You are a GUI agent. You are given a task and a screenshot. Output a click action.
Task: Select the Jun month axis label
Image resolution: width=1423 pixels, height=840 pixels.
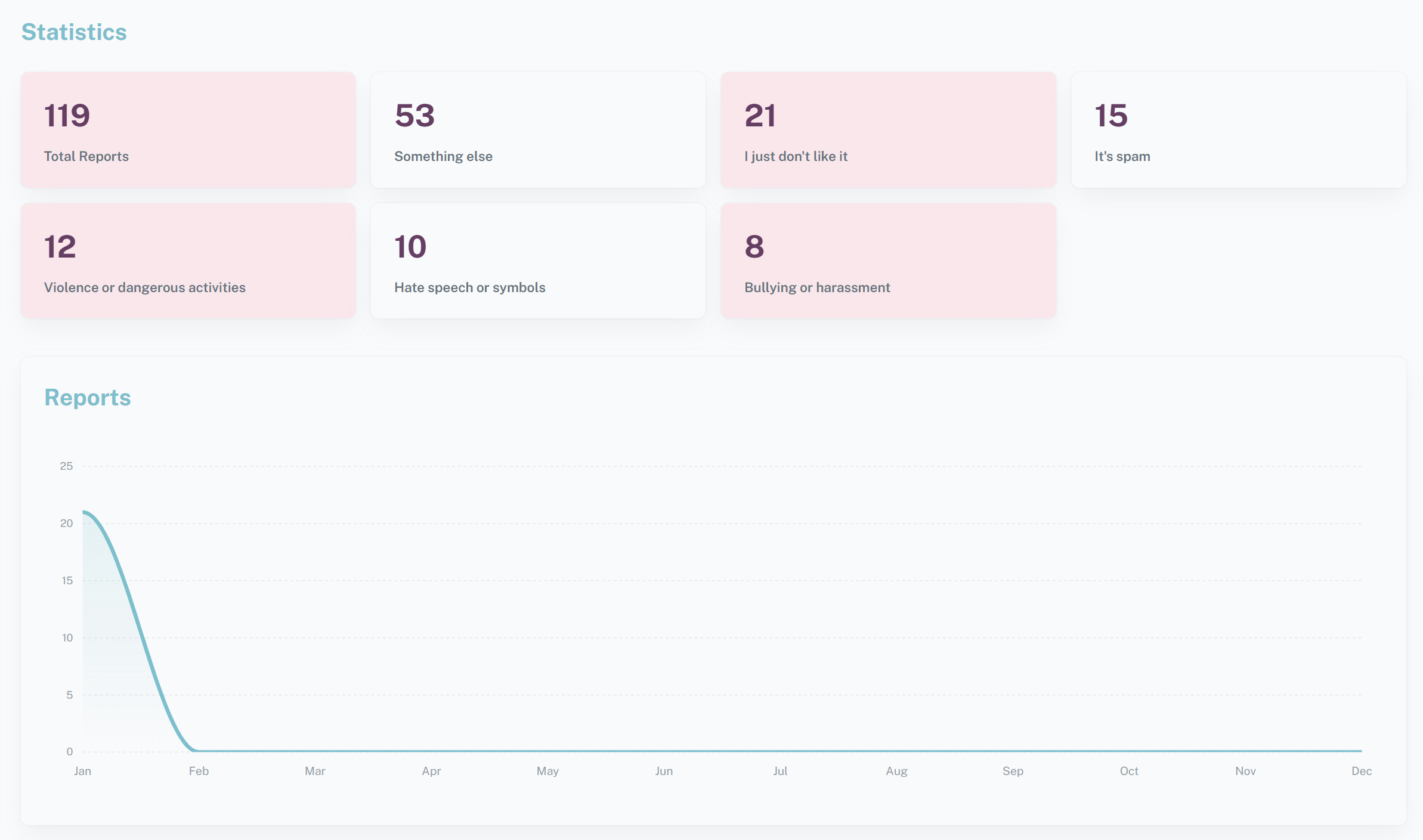[x=664, y=771]
